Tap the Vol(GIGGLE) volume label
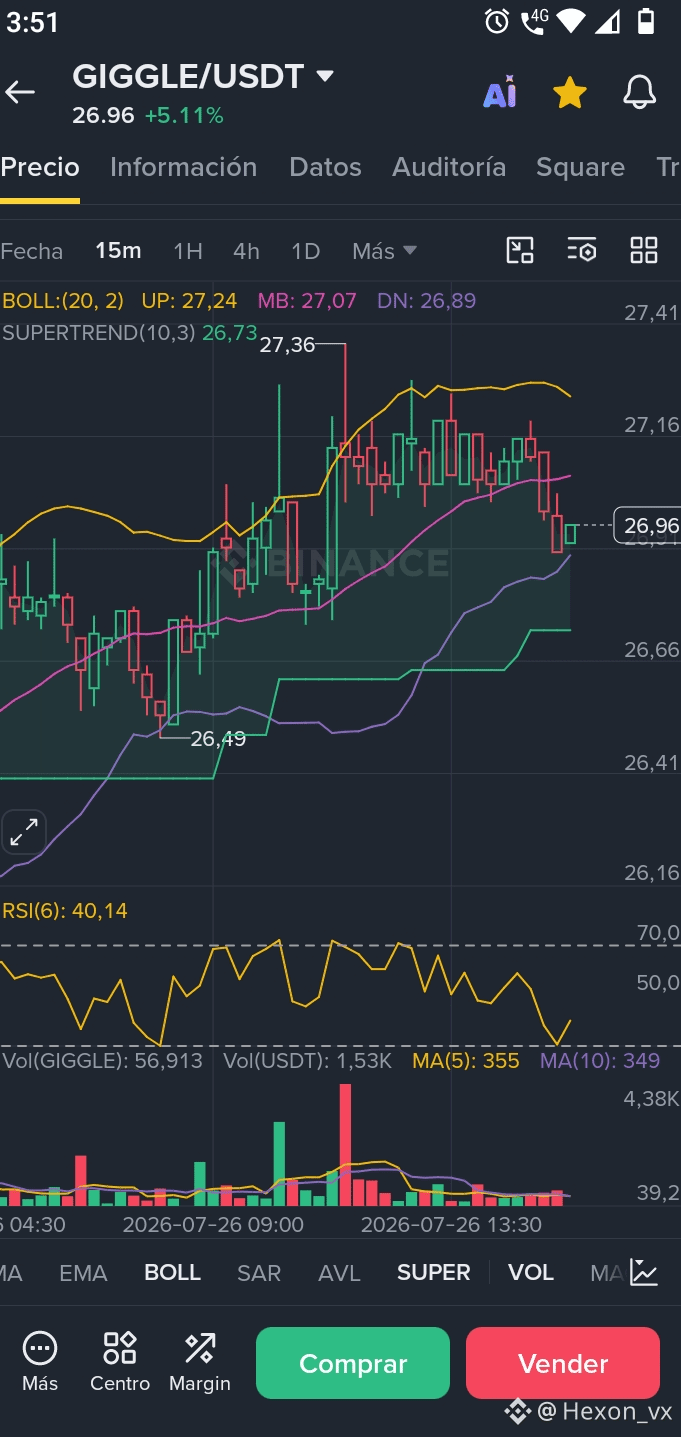This screenshot has height=1437, width=681. tap(102, 1061)
